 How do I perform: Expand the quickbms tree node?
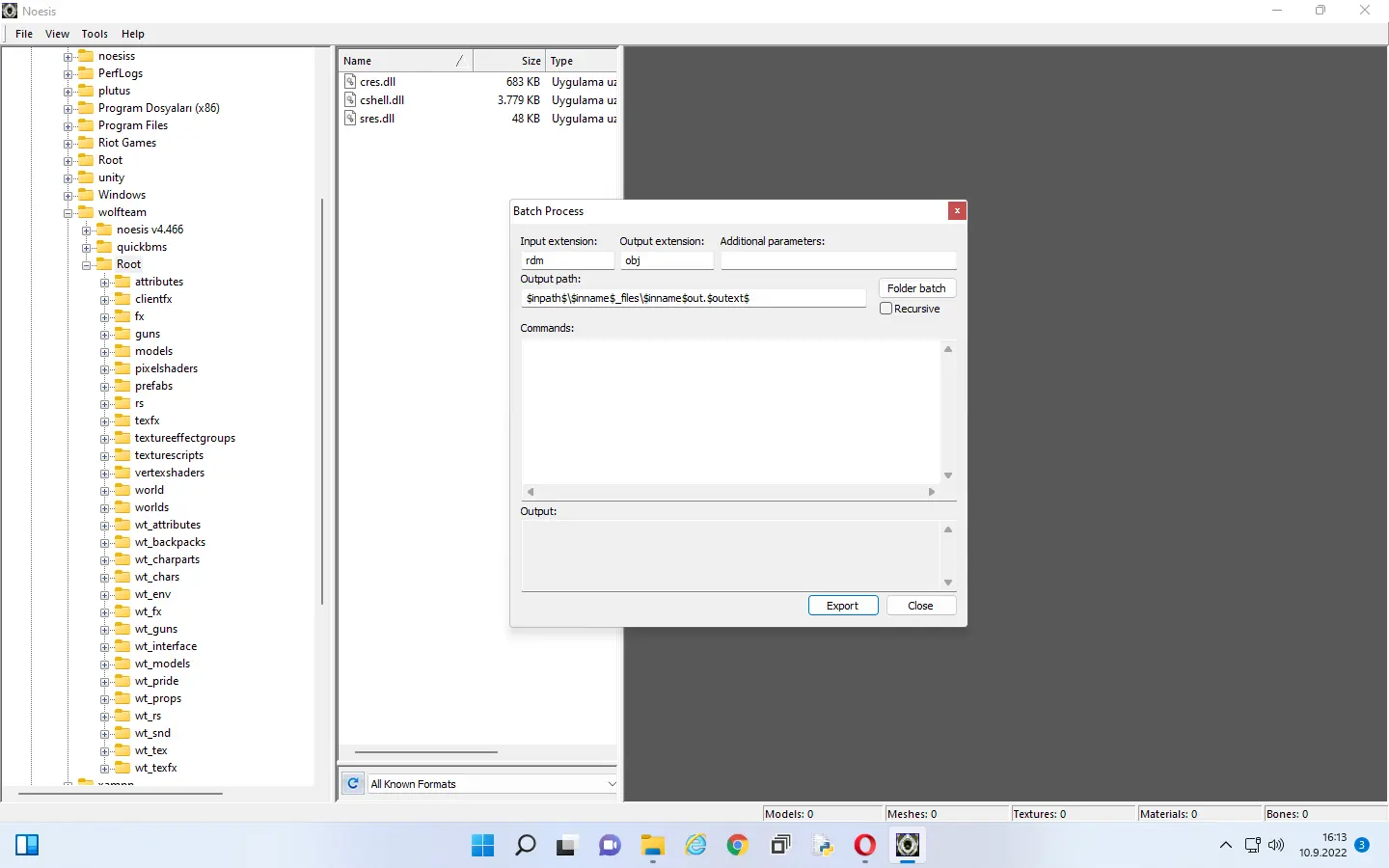click(x=88, y=247)
